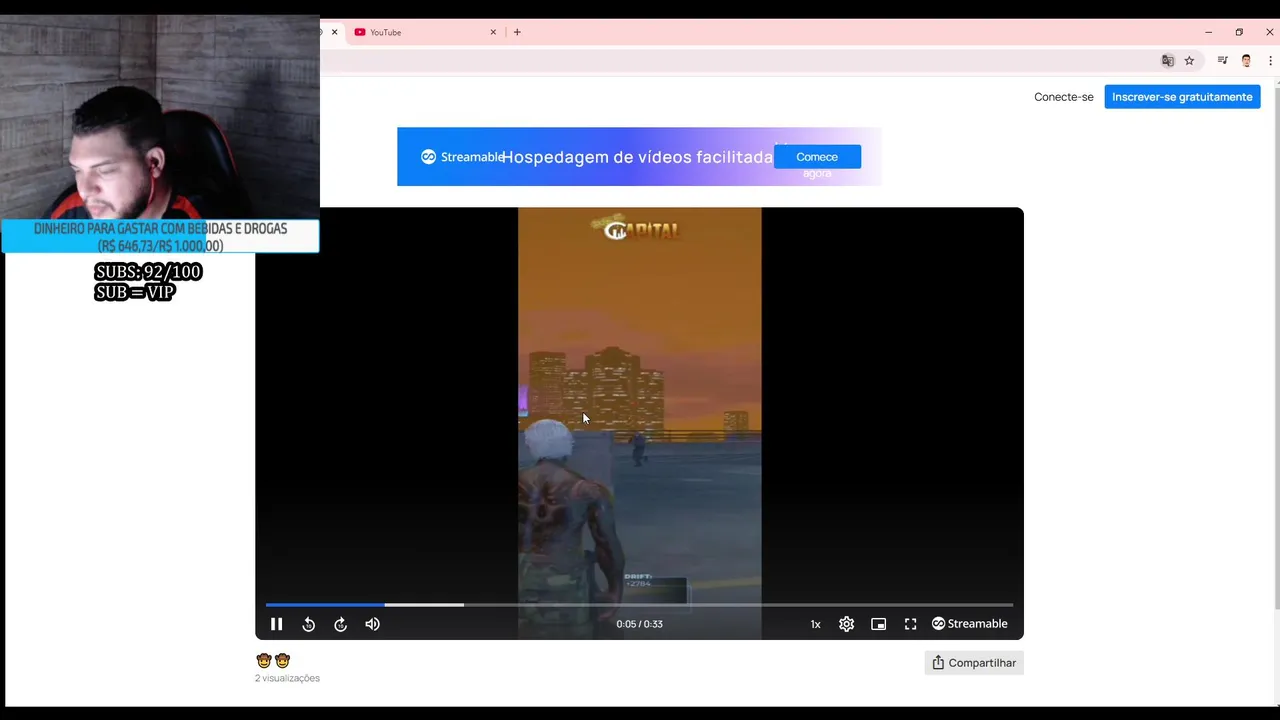This screenshot has height=720, width=1280.
Task: Rewind the video with back-skip icon
Action: tap(309, 624)
